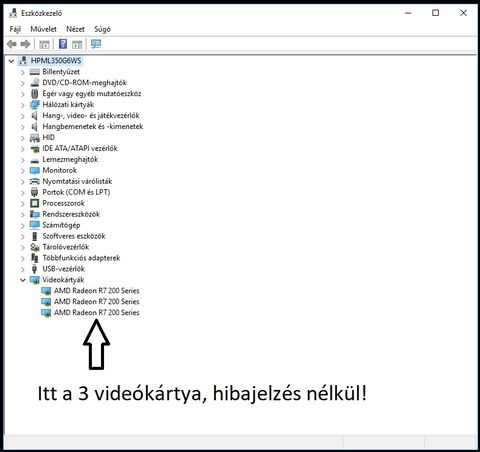
Task: Click the Hálózati kártyák network icon
Action: (x=35, y=105)
